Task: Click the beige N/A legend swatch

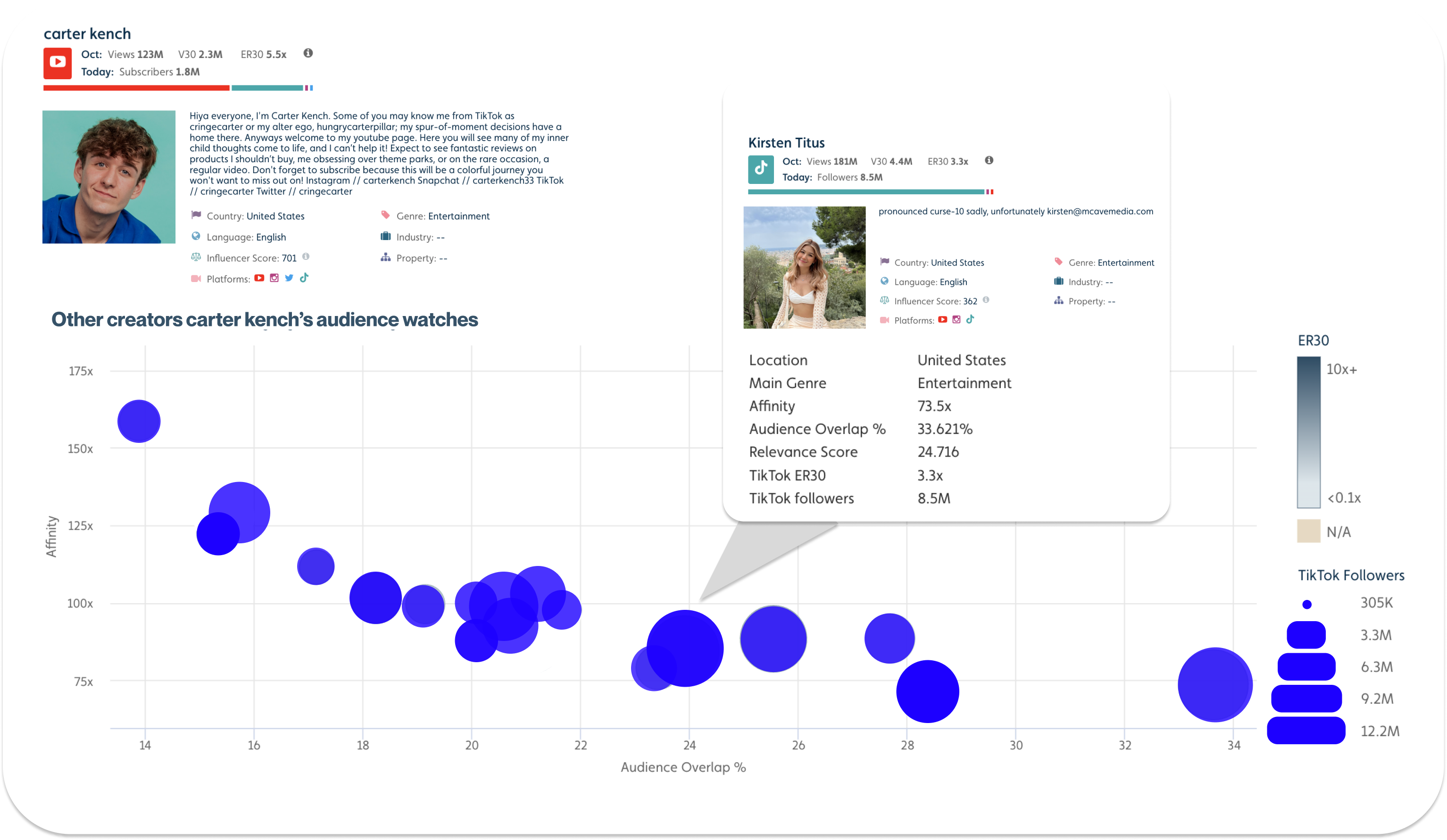Action: [x=1308, y=531]
